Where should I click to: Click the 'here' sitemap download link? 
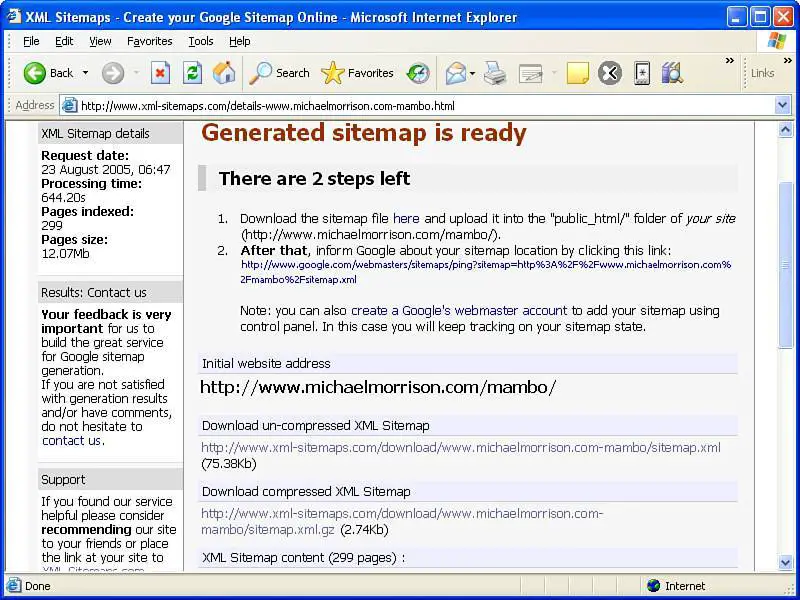point(406,219)
